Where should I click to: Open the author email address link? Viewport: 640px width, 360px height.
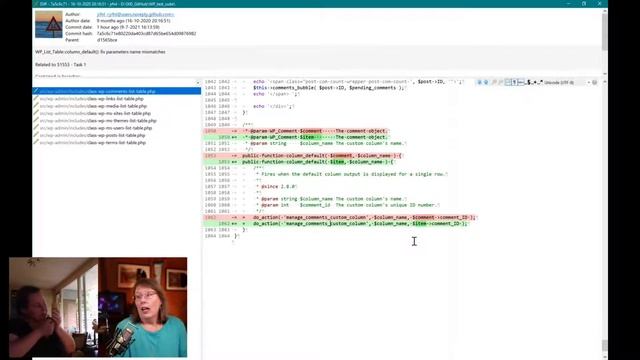135,14
